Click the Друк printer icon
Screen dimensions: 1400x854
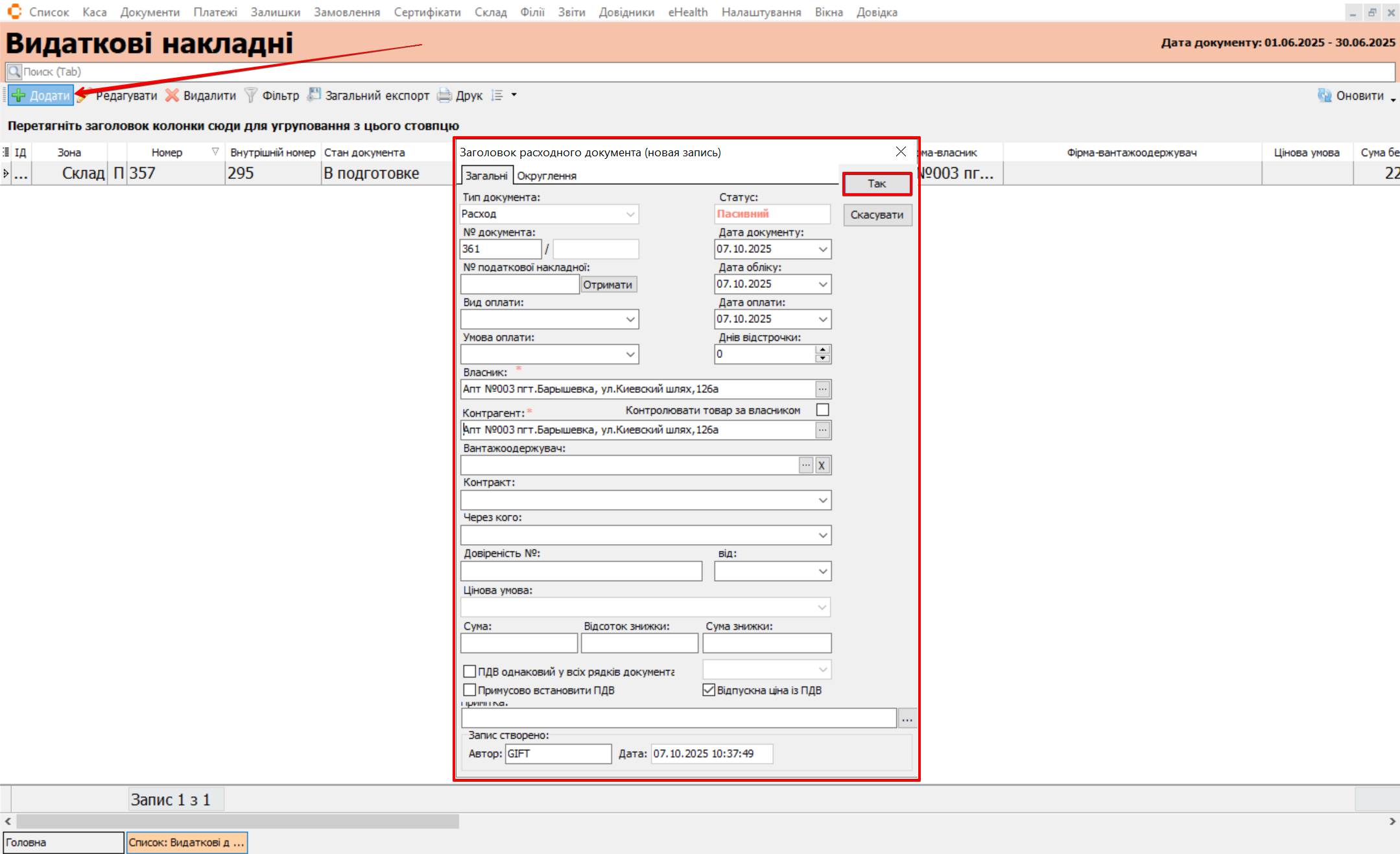(444, 95)
